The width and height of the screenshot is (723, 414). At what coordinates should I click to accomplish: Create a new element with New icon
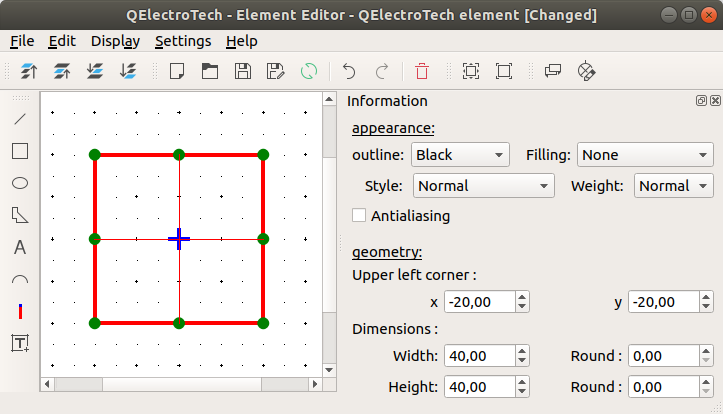click(177, 71)
